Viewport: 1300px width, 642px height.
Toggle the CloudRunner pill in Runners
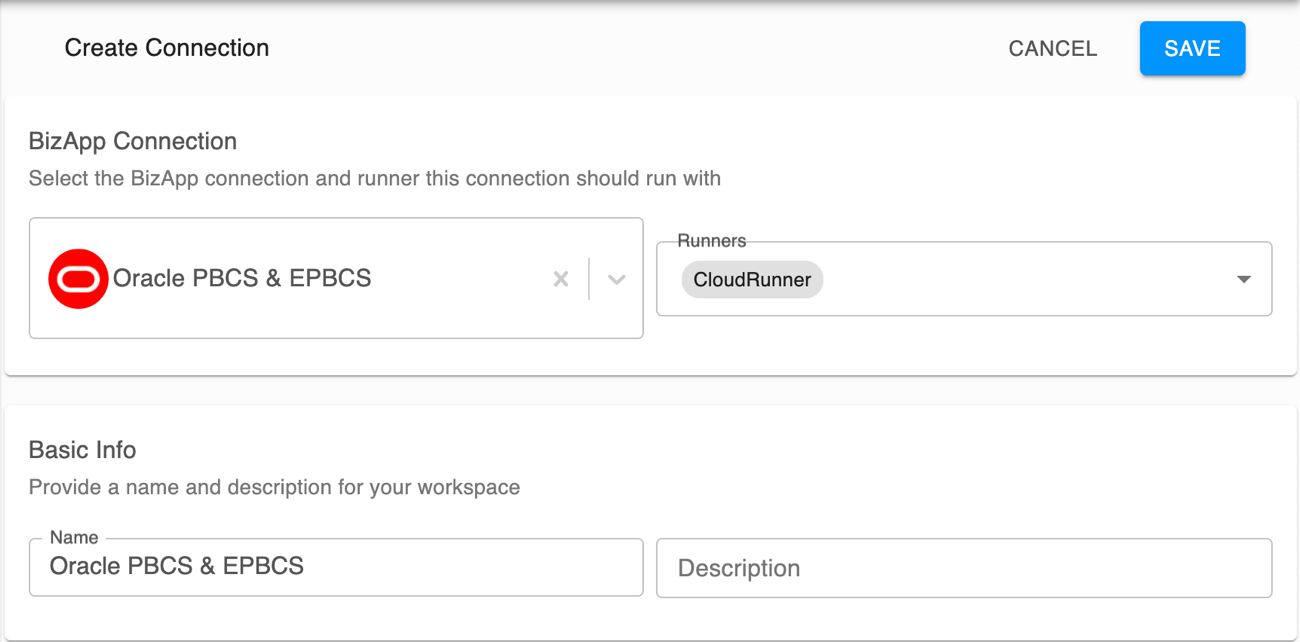751,280
